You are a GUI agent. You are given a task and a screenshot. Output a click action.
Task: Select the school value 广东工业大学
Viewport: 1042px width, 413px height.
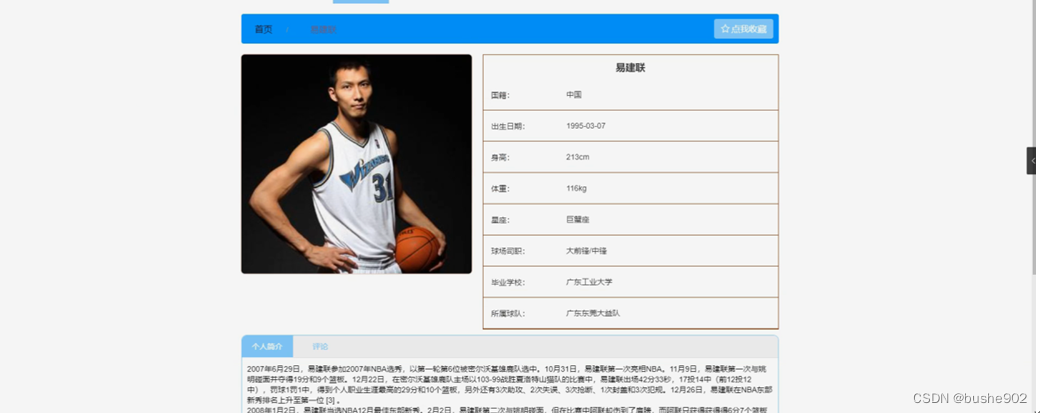click(589, 282)
